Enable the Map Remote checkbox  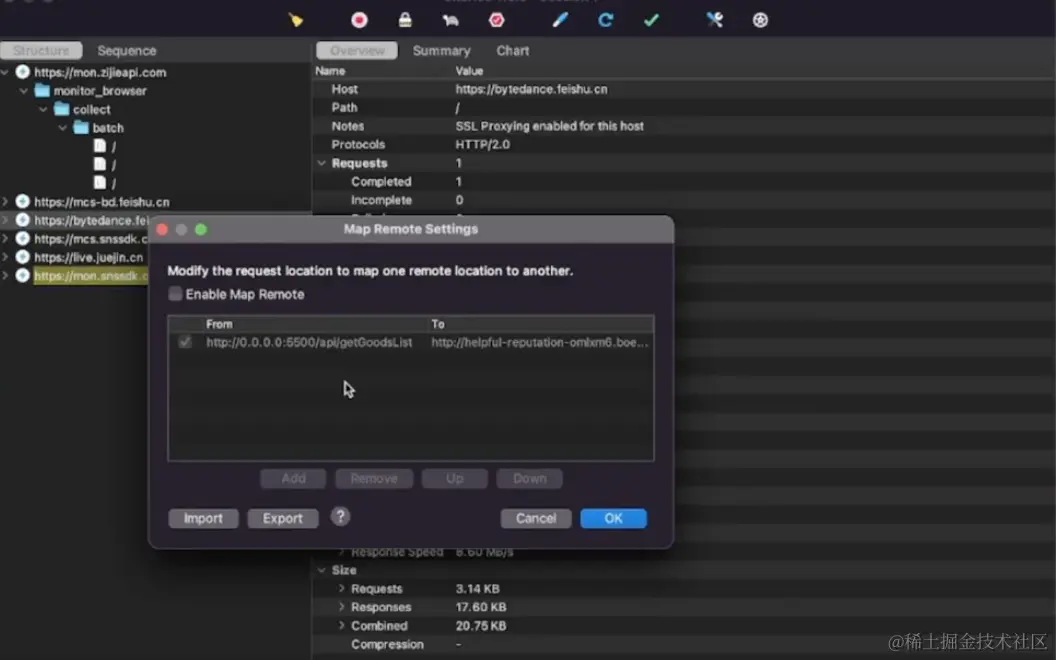(175, 294)
